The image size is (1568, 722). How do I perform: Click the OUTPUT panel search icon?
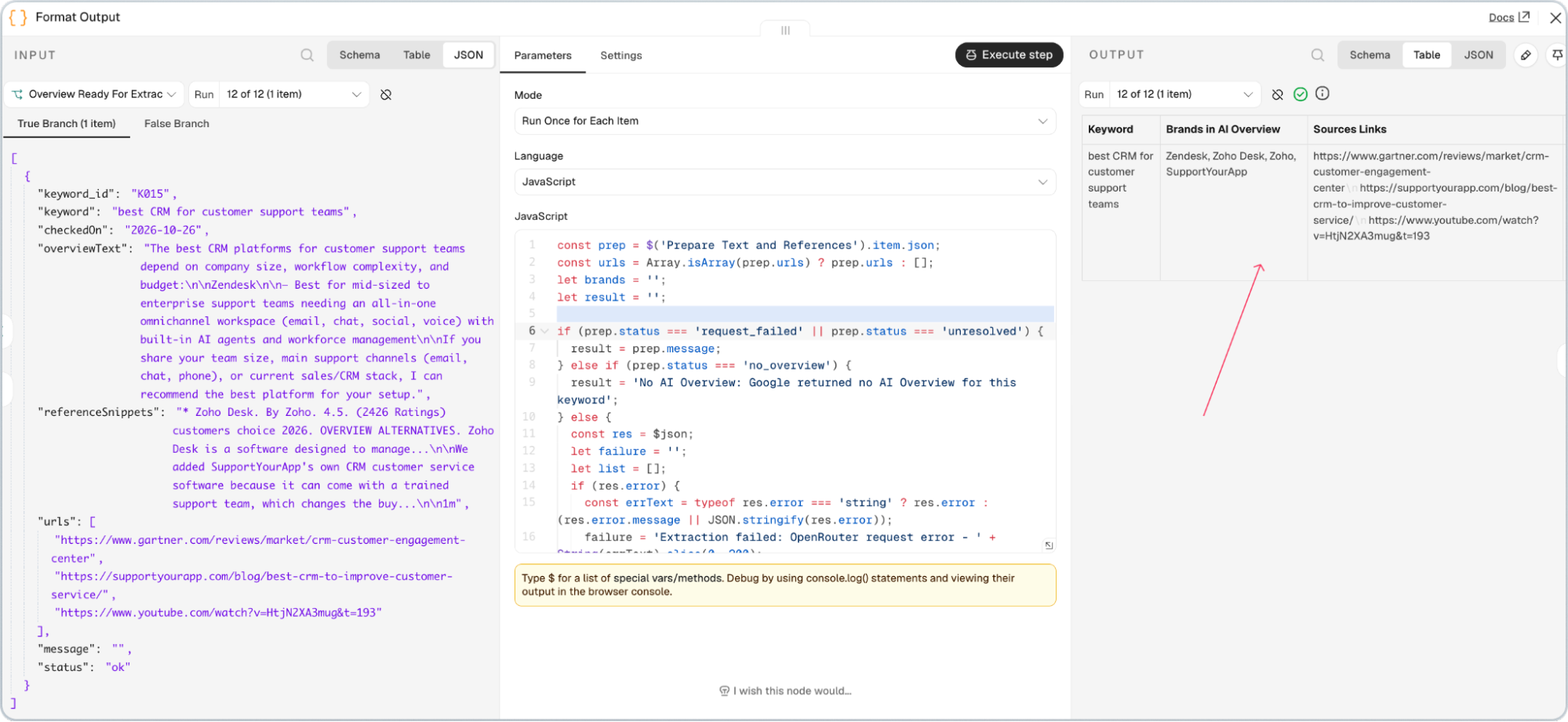click(1318, 55)
